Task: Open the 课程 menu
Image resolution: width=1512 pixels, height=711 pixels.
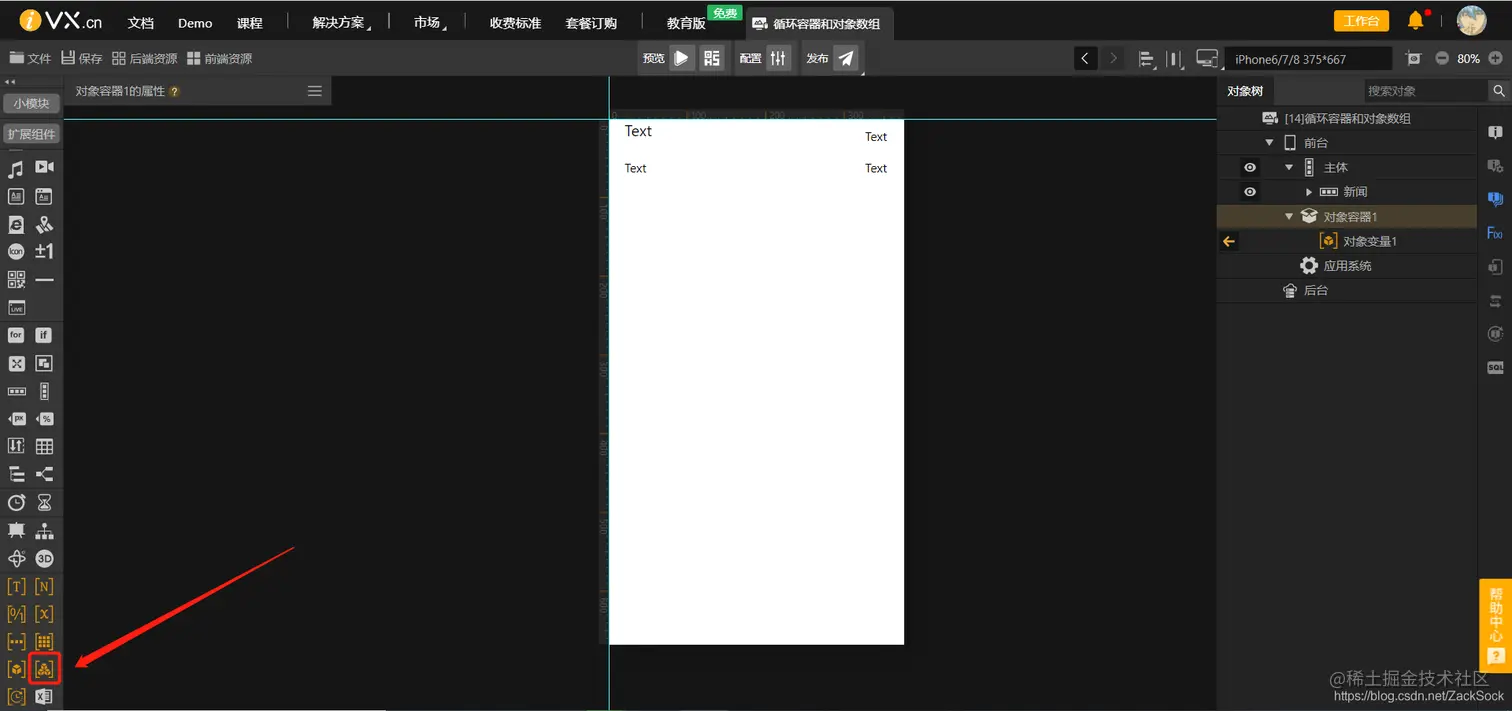Action: [250, 23]
